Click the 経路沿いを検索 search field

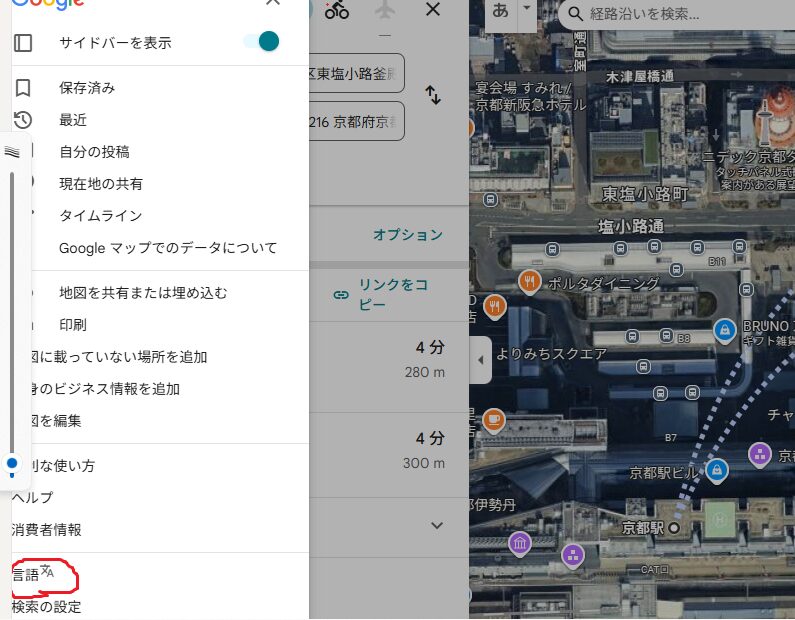679,14
